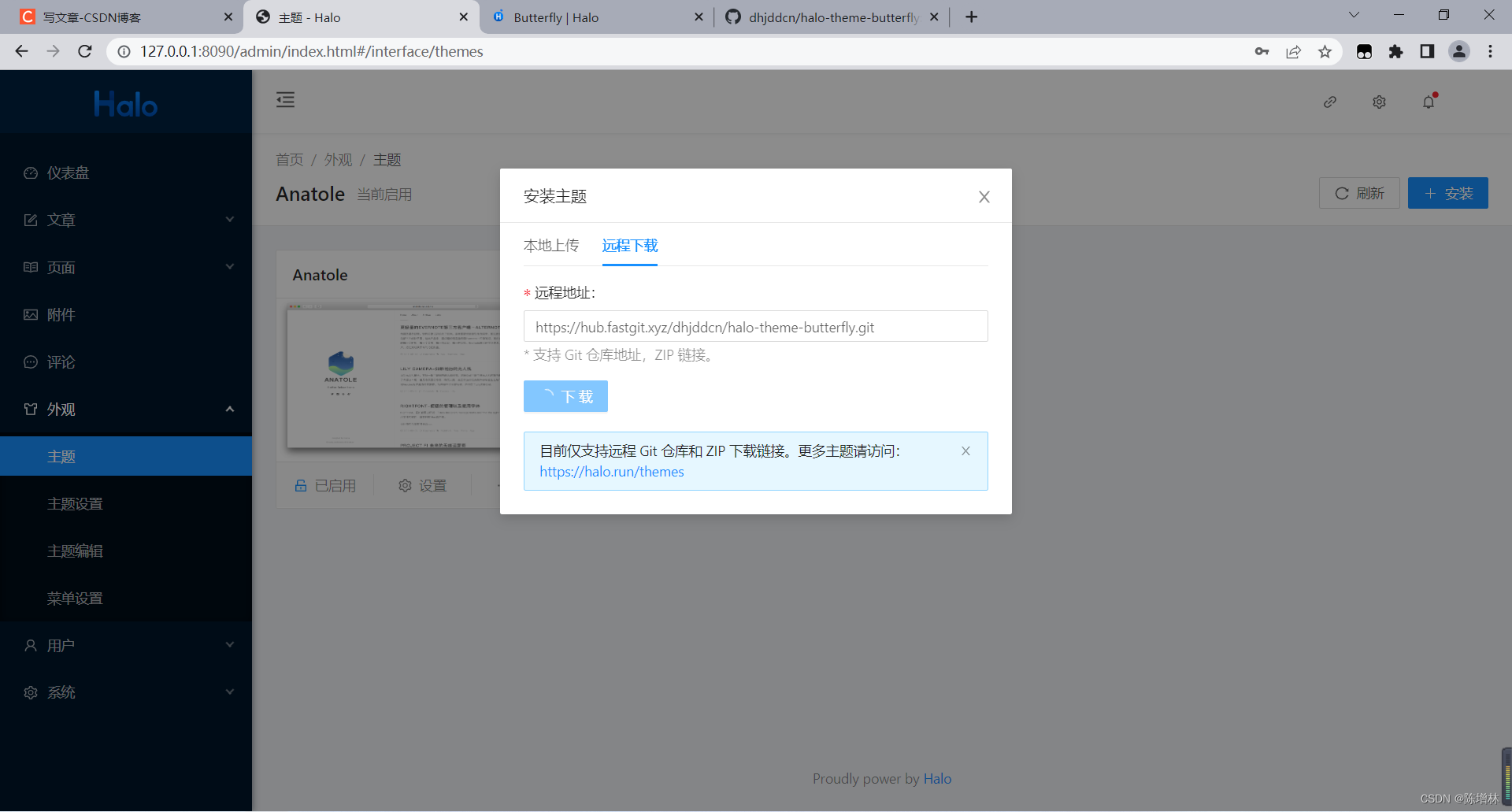Viewport: 1512px width, 812px height.
Task: Bookmark the page with the star icon
Action: pos(1325,51)
